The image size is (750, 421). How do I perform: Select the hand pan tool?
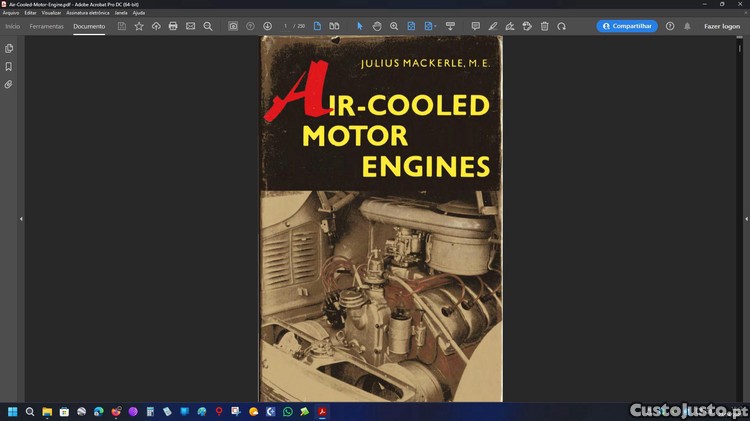377,26
